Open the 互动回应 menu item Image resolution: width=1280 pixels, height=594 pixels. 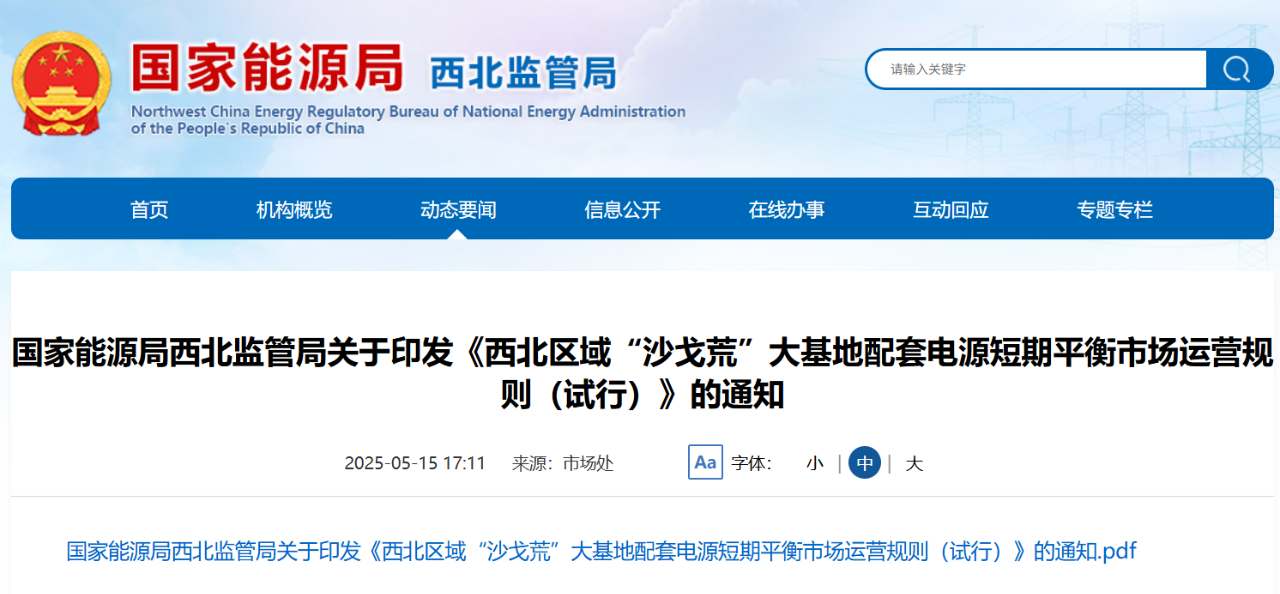click(950, 210)
